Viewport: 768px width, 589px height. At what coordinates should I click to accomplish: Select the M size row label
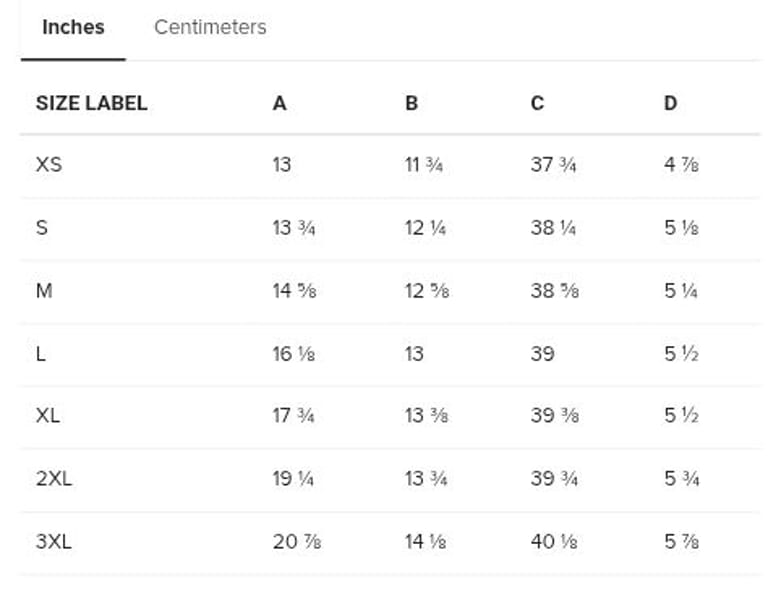(x=43, y=291)
